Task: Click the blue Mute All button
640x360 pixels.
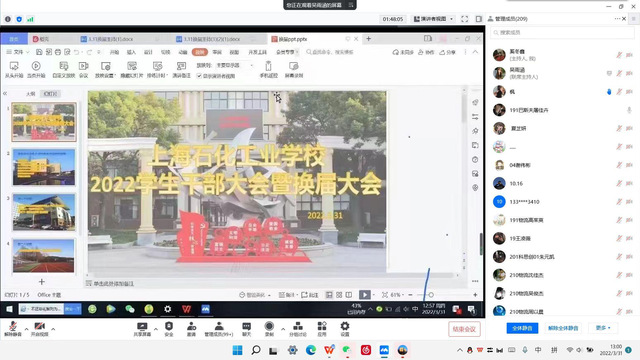Action: pos(522,328)
